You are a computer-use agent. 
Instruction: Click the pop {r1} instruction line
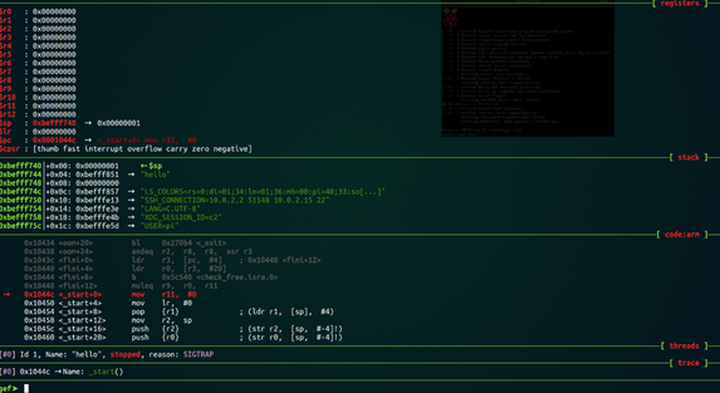point(179,312)
